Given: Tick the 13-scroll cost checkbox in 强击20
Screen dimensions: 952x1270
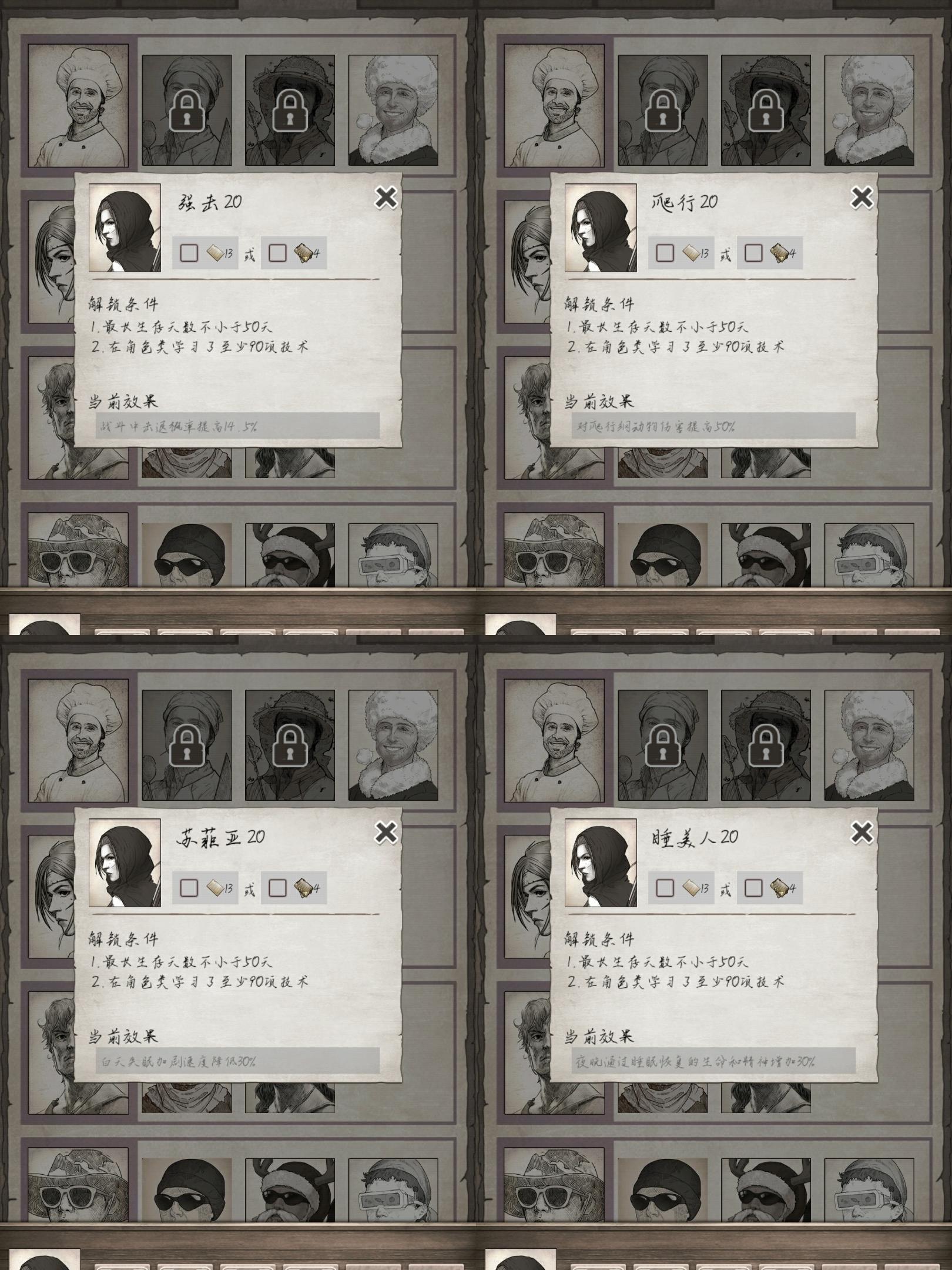Looking at the screenshot, I should pyautogui.click(x=189, y=253).
